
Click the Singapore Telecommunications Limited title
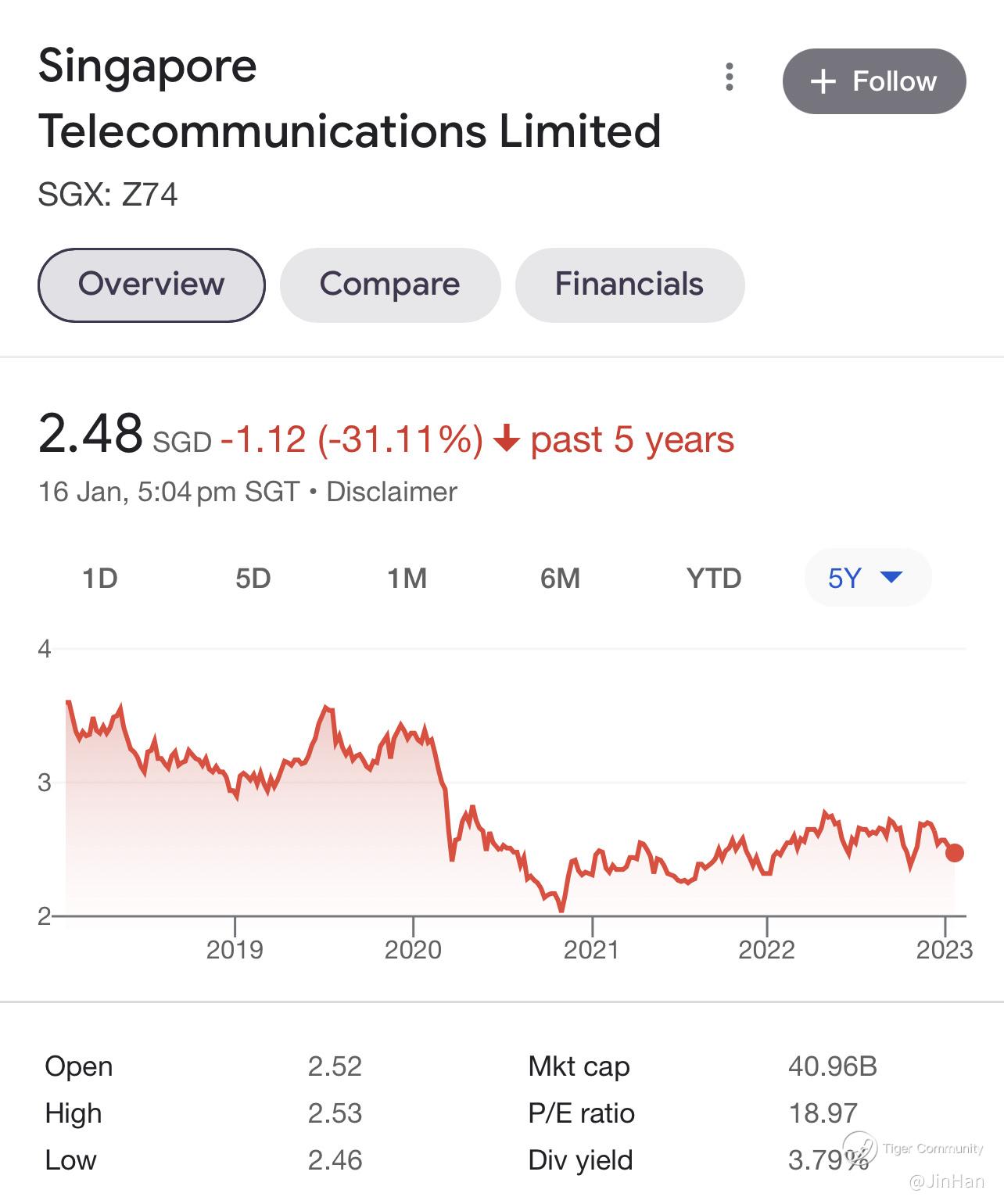pyautogui.click(x=349, y=98)
